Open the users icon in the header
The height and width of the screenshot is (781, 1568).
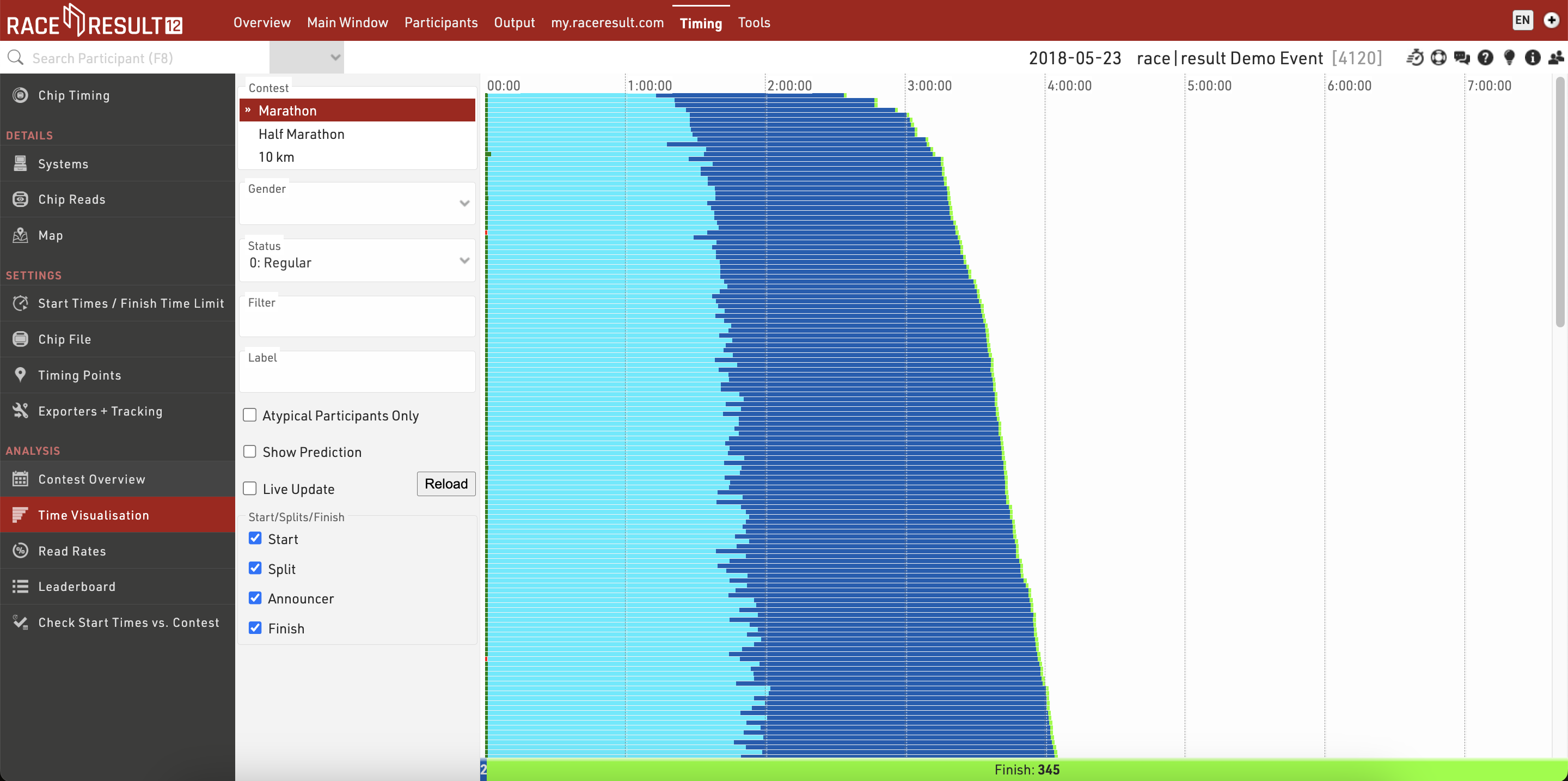coord(1556,58)
